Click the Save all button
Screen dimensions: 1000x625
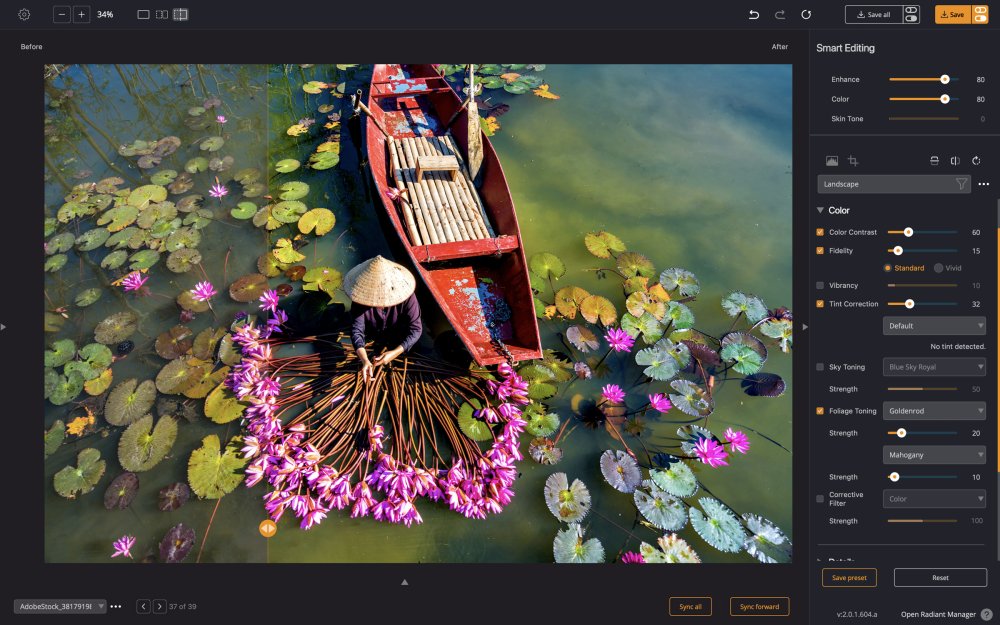(x=874, y=14)
